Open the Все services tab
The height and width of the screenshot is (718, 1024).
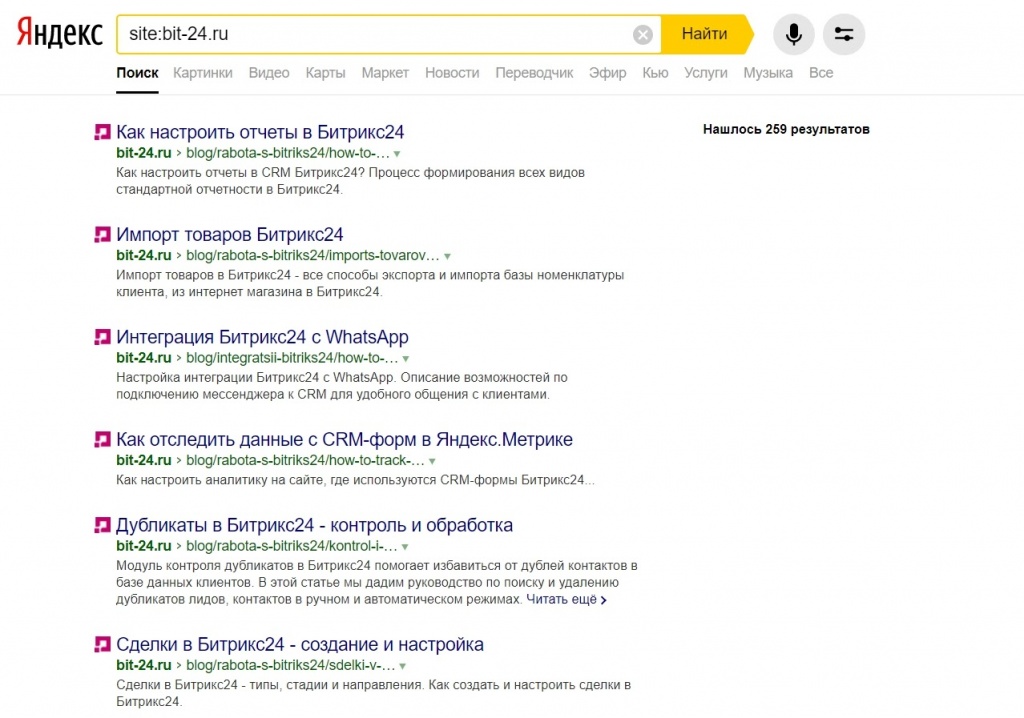(x=820, y=73)
